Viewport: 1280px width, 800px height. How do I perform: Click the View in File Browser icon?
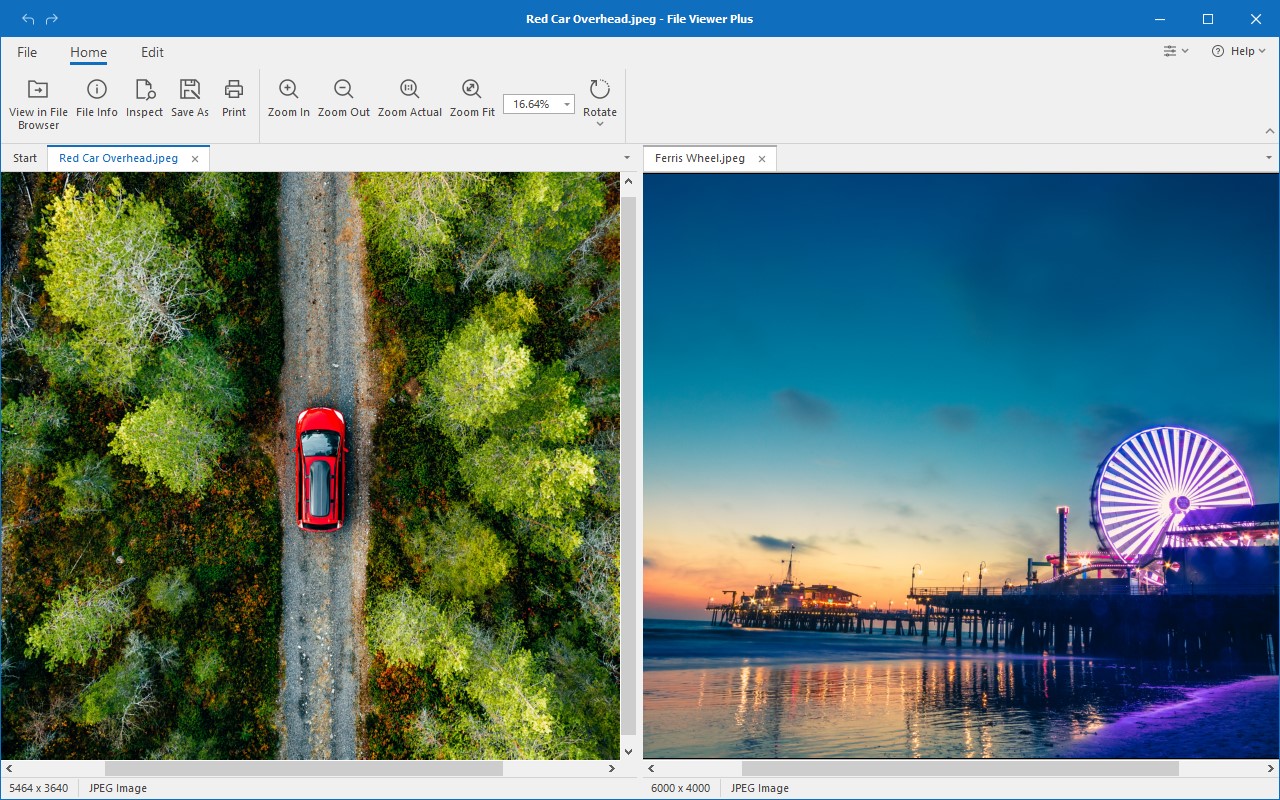(38, 89)
